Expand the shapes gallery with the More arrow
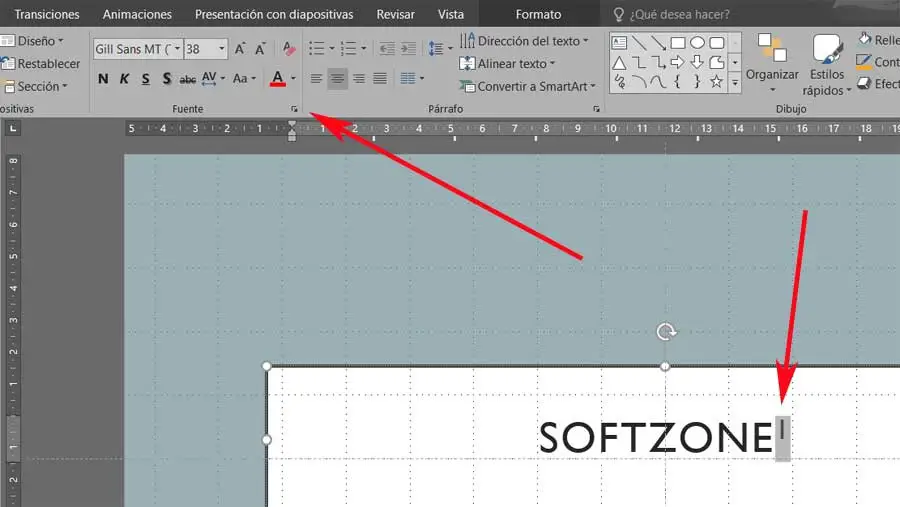900x507 pixels. click(x=735, y=84)
